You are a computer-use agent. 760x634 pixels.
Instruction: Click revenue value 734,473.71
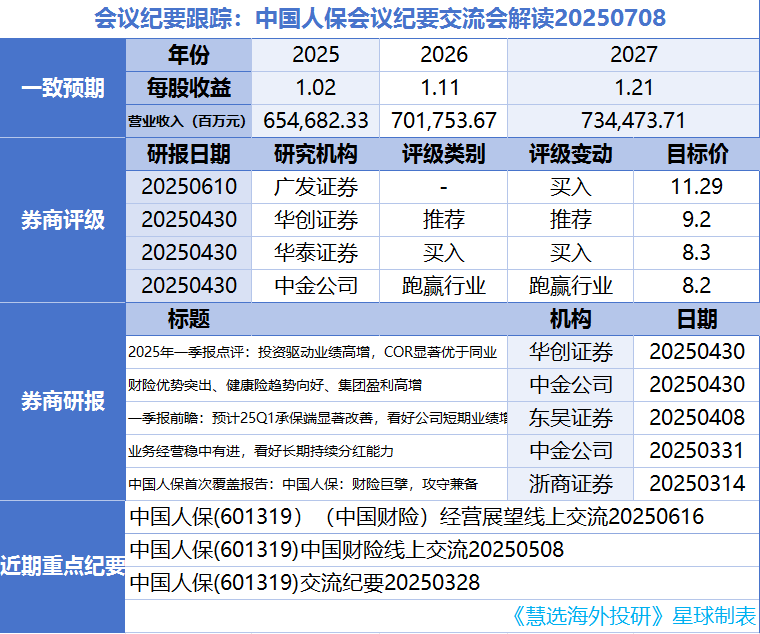(x=633, y=121)
